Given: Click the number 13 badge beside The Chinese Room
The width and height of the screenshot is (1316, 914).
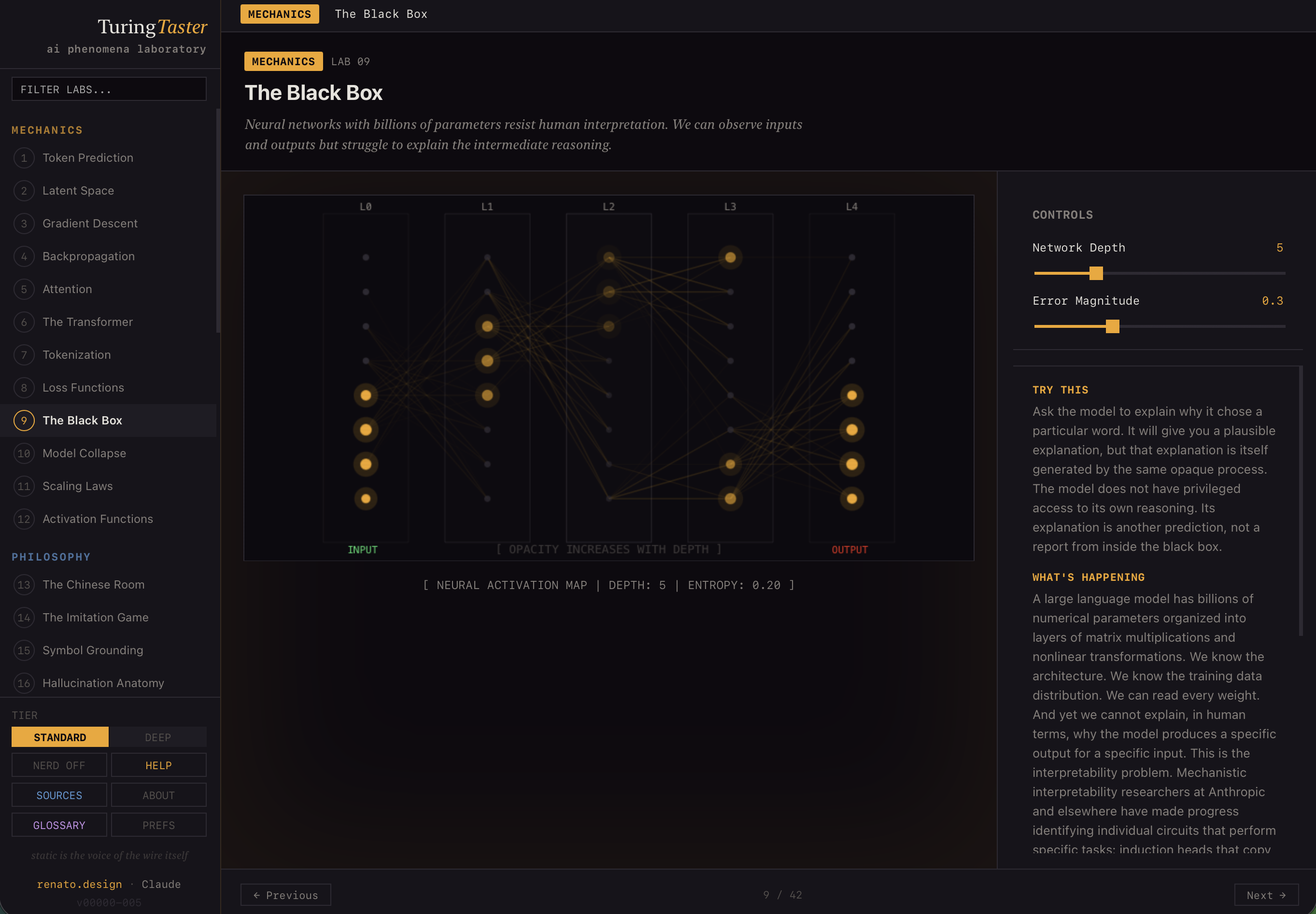Looking at the screenshot, I should tap(24, 585).
